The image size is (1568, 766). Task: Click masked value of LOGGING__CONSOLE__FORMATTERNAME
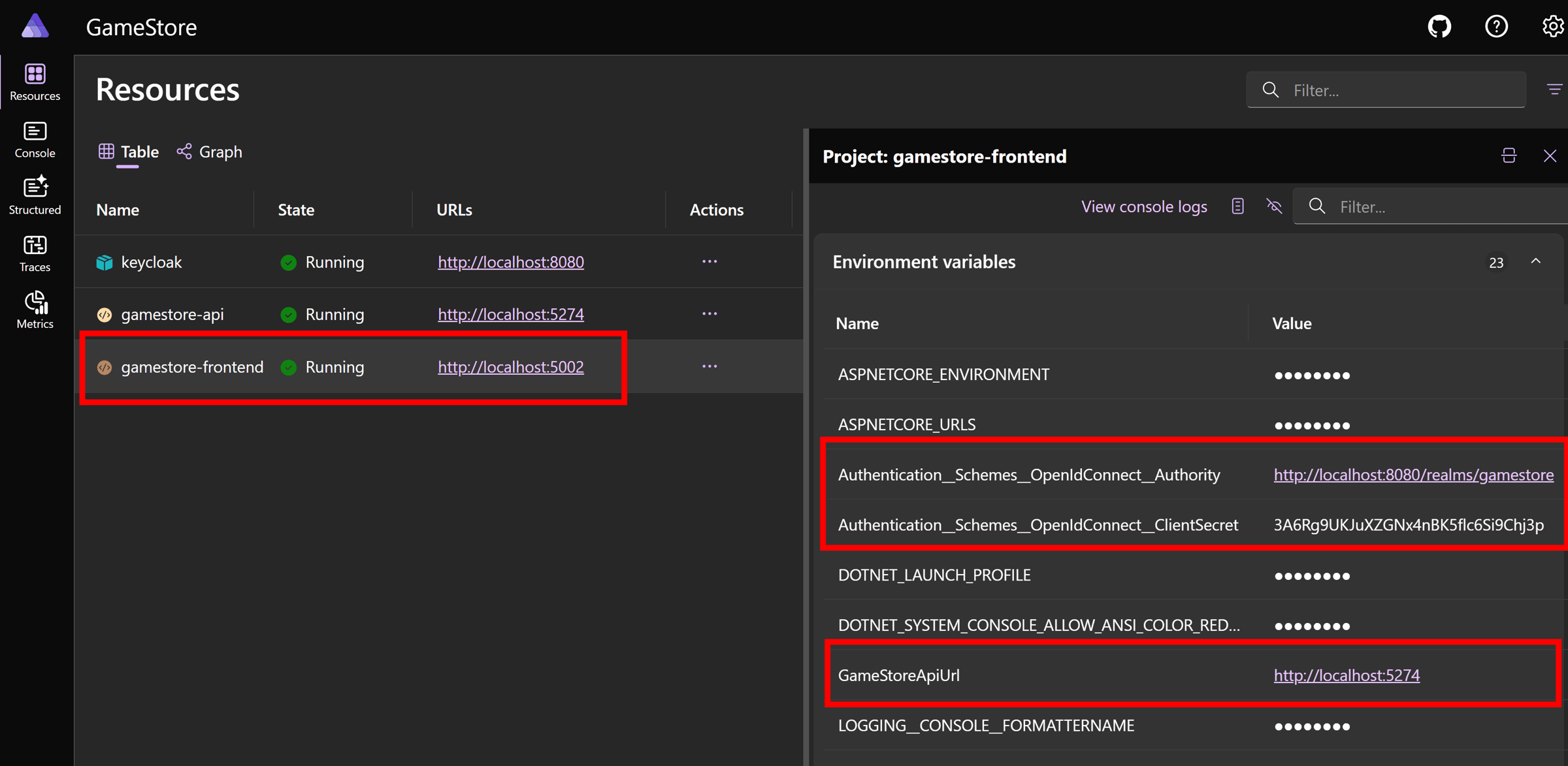(x=1312, y=726)
